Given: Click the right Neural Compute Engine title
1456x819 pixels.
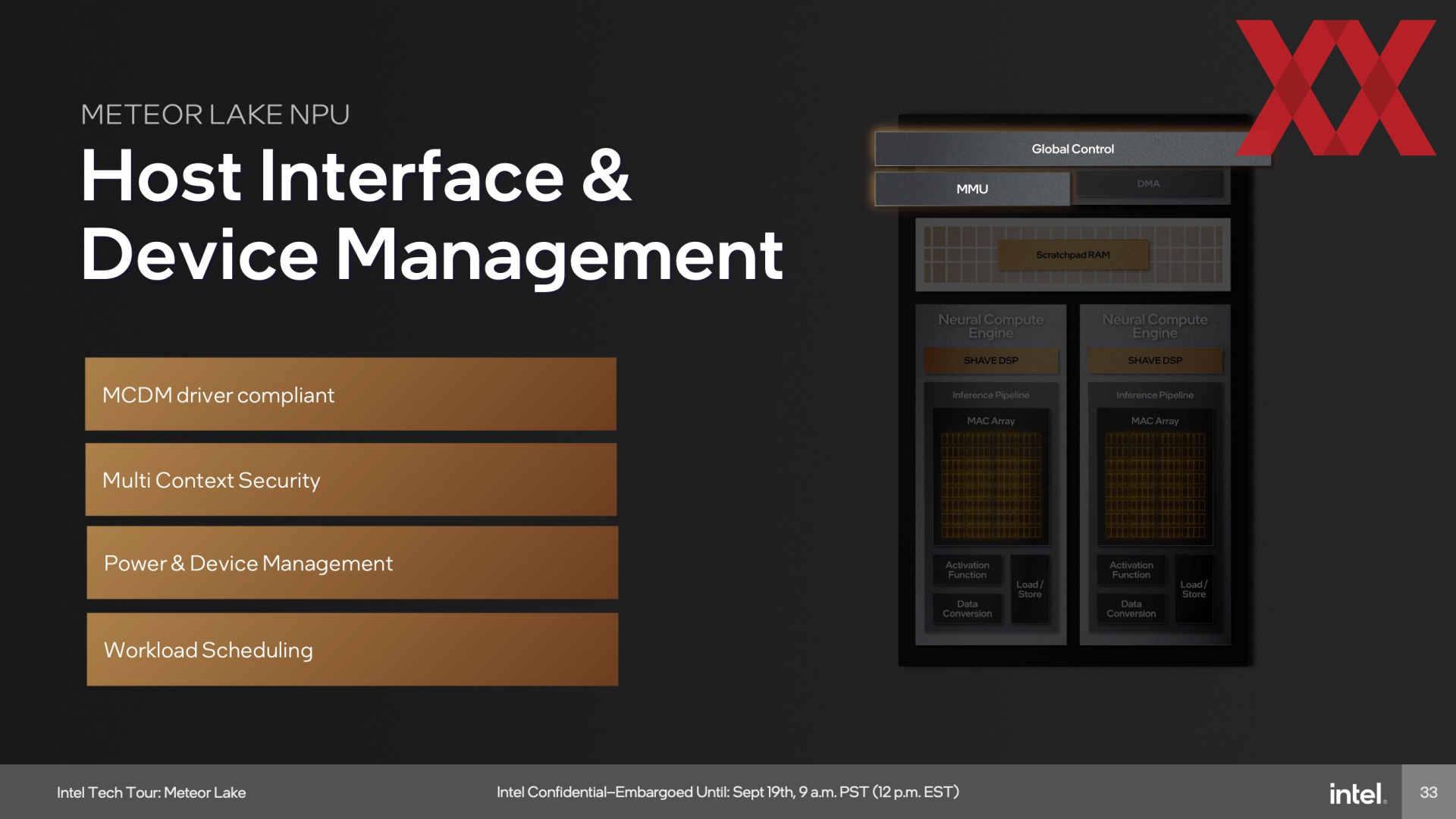Looking at the screenshot, I should tap(1155, 326).
